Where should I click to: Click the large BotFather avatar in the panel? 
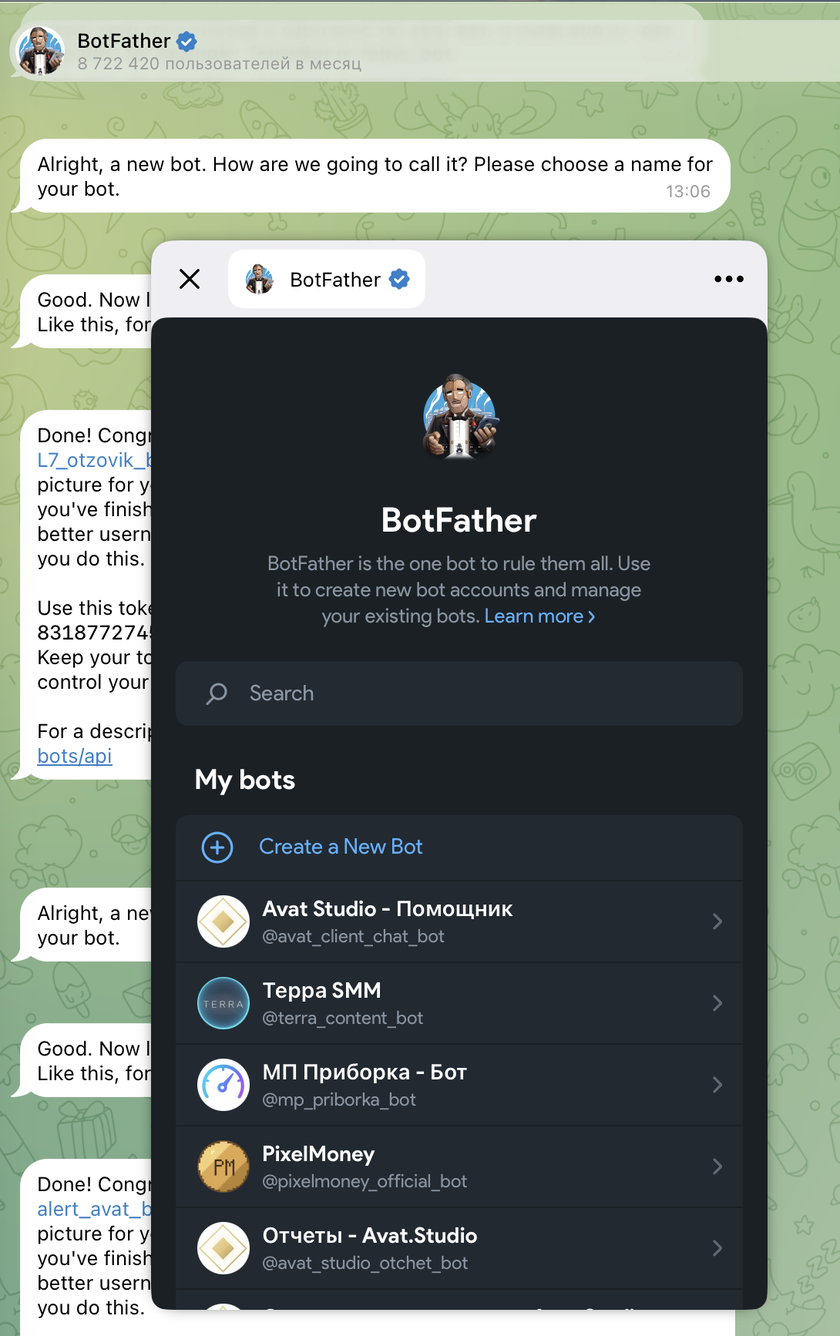pyautogui.click(x=460, y=418)
